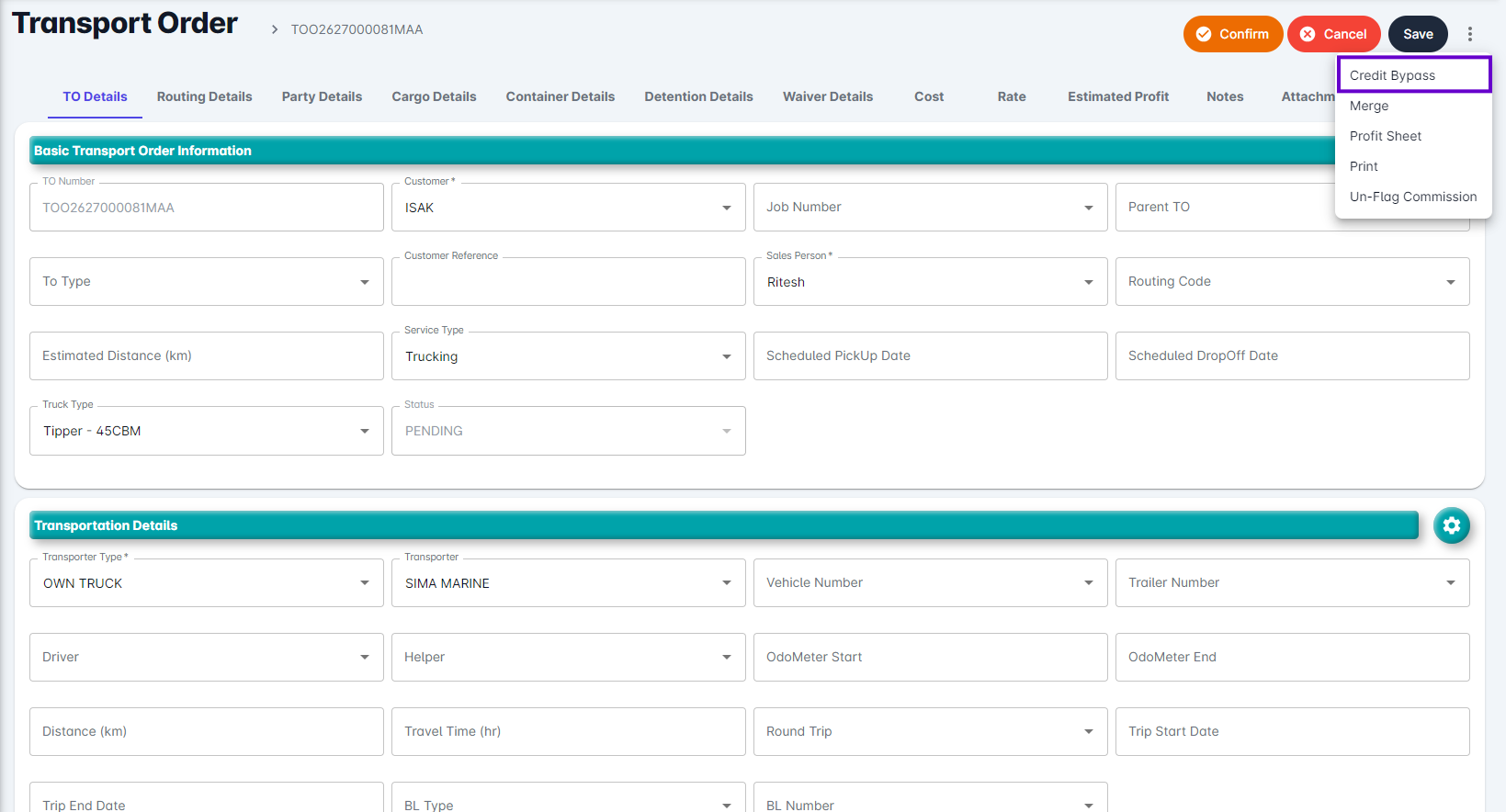Focus the Scheduled PickUp Date field
The image size is (1506, 812).
click(930, 356)
